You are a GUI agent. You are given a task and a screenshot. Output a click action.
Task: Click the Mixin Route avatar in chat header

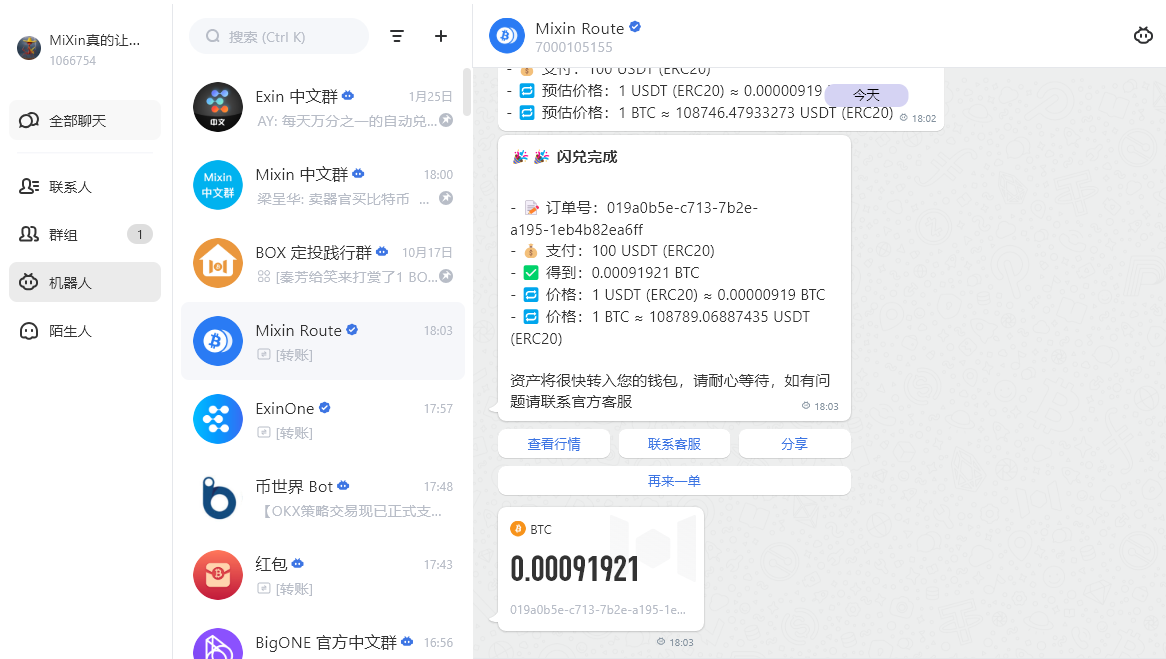point(507,36)
